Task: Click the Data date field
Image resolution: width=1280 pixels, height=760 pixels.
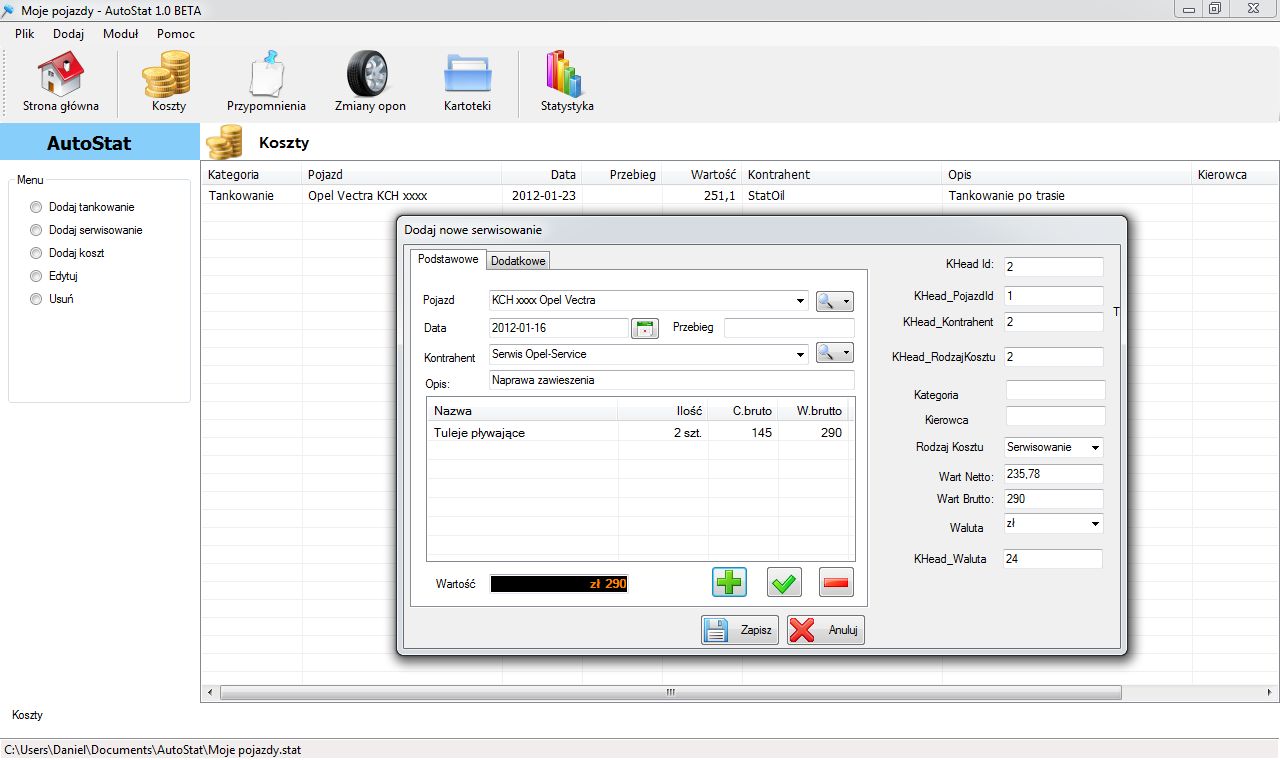Action: (x=559, y=328)
